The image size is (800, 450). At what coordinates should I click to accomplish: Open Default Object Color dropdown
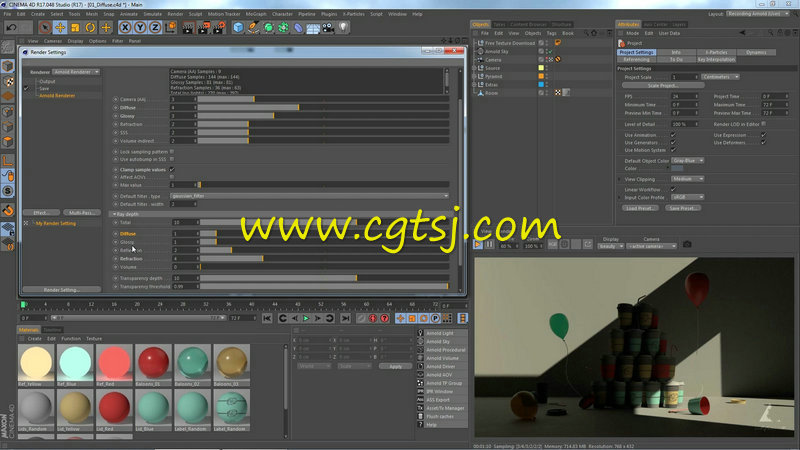pyautogui.click(x=687, y=161)
